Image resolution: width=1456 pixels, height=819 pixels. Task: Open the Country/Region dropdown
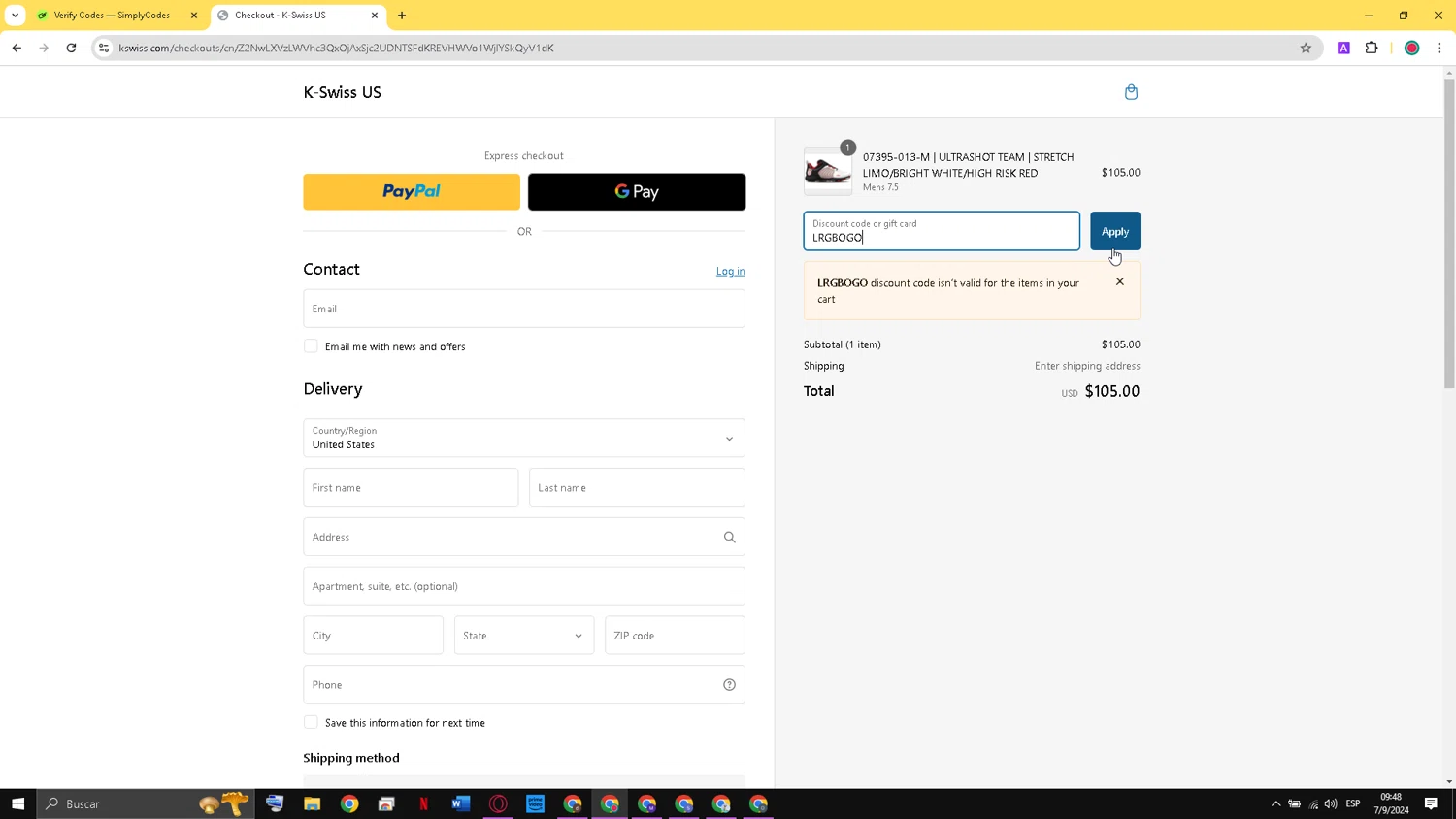(524, 438)
